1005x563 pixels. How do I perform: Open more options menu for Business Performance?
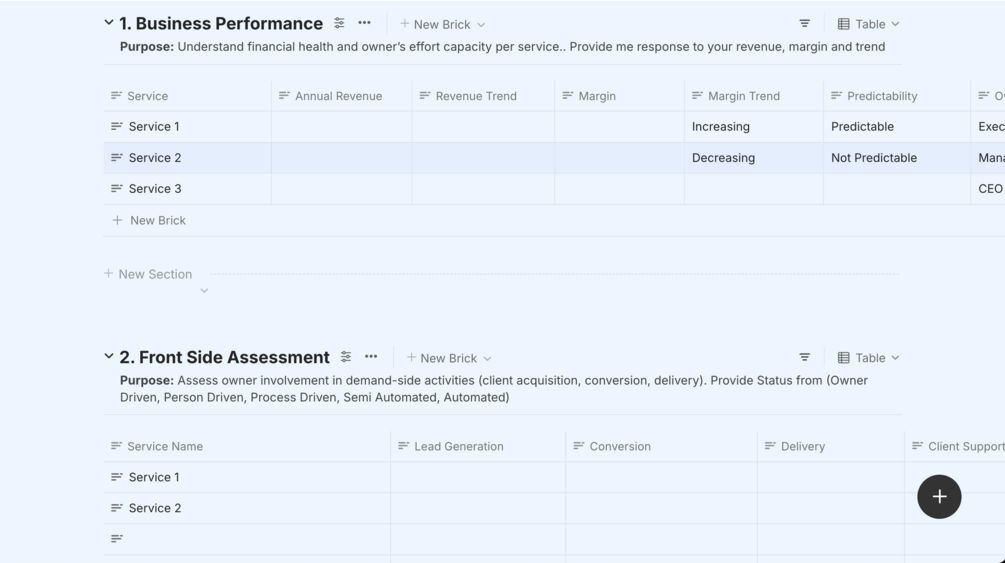(x=364, y=23)
